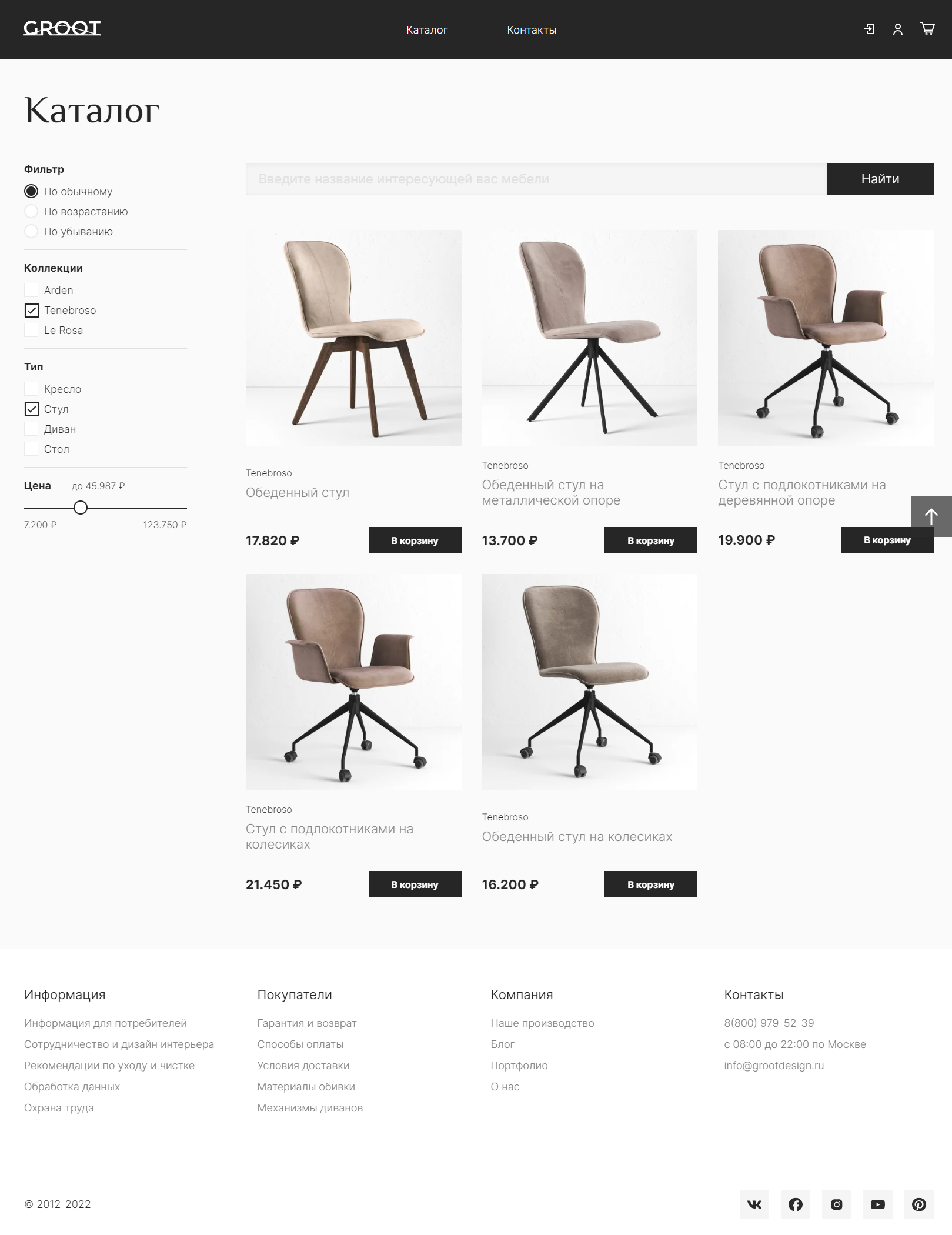Open the Каталог menu item
This screenshot has height=1235, width=952.
coord(427,30)
